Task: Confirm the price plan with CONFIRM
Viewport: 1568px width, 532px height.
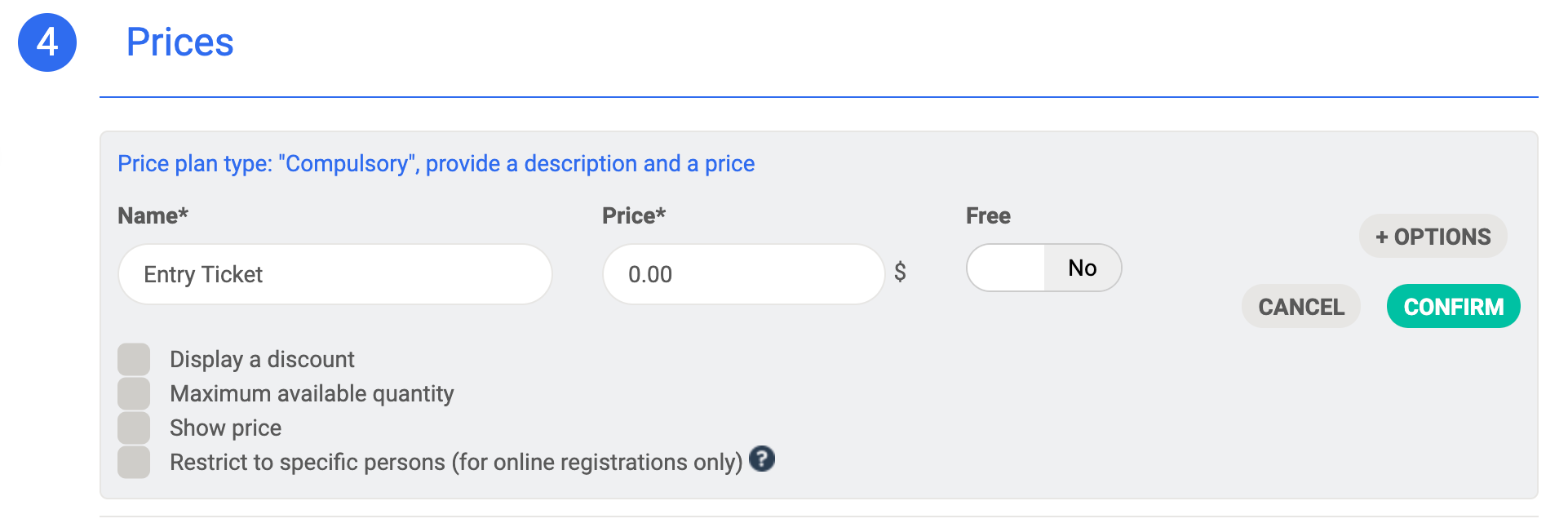Action: (x=1453, y=307)
